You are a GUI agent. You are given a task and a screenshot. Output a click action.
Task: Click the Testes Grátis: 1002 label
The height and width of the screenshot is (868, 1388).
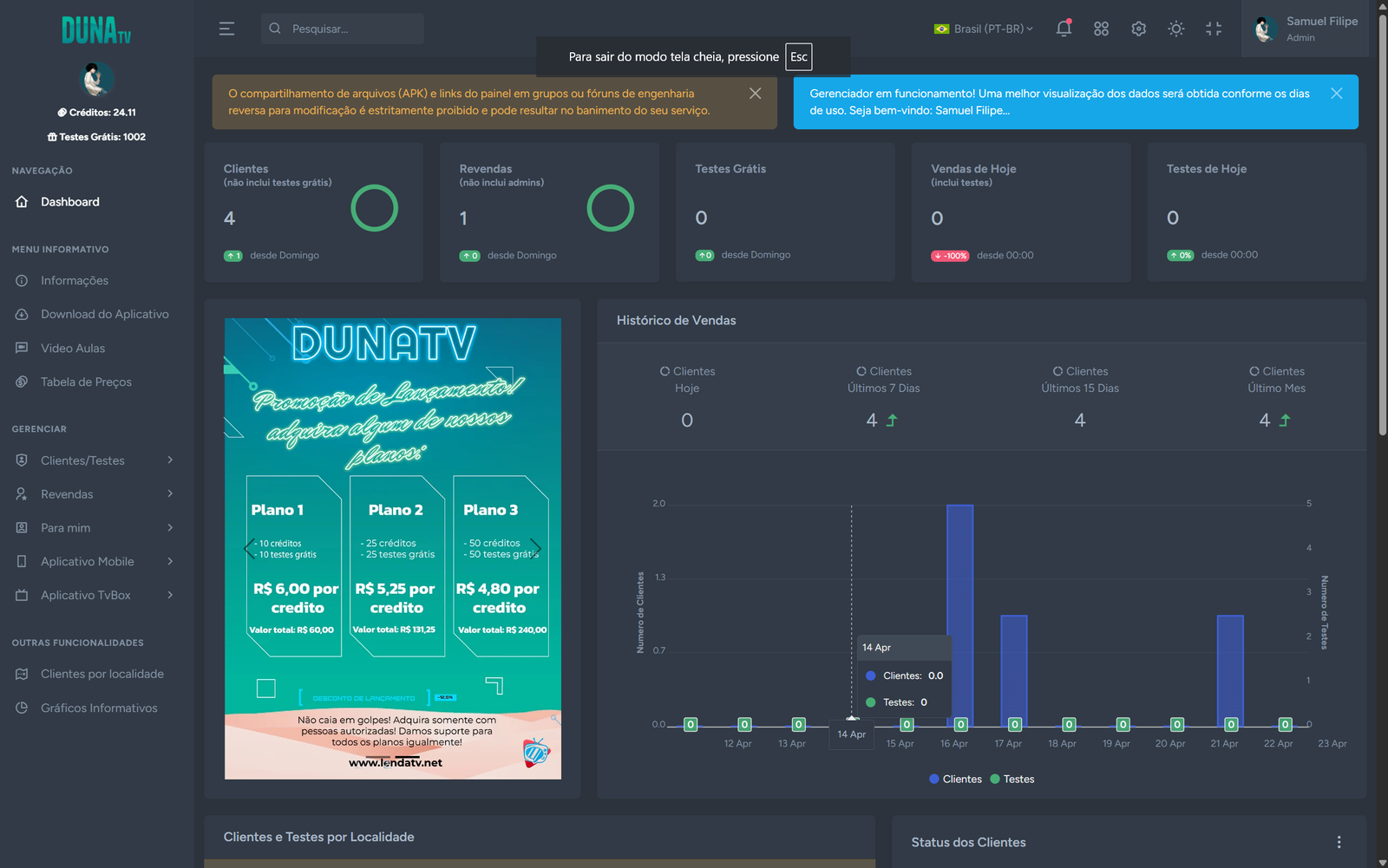click(x=96, y=137)
